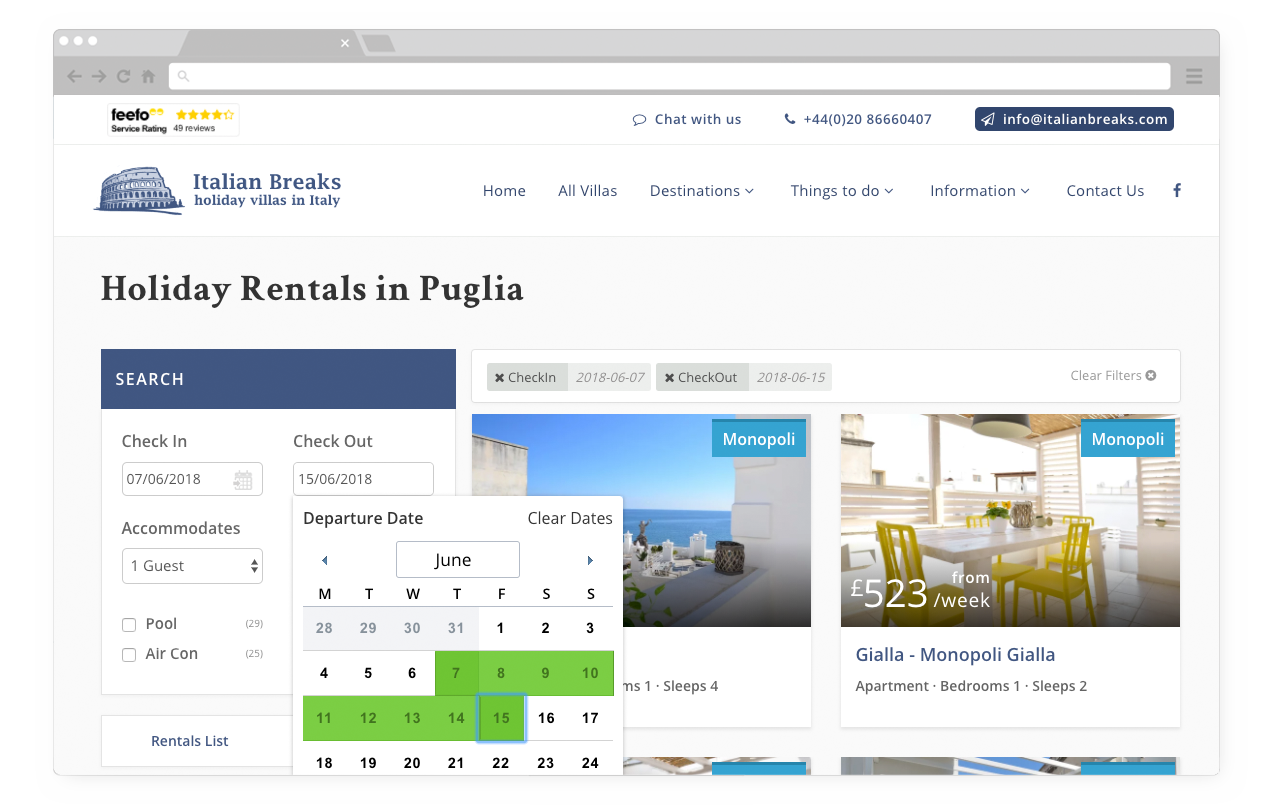Select June 24 in the calendar
The width and height of the screenshot is (1273, 807).
coord(590,763)
